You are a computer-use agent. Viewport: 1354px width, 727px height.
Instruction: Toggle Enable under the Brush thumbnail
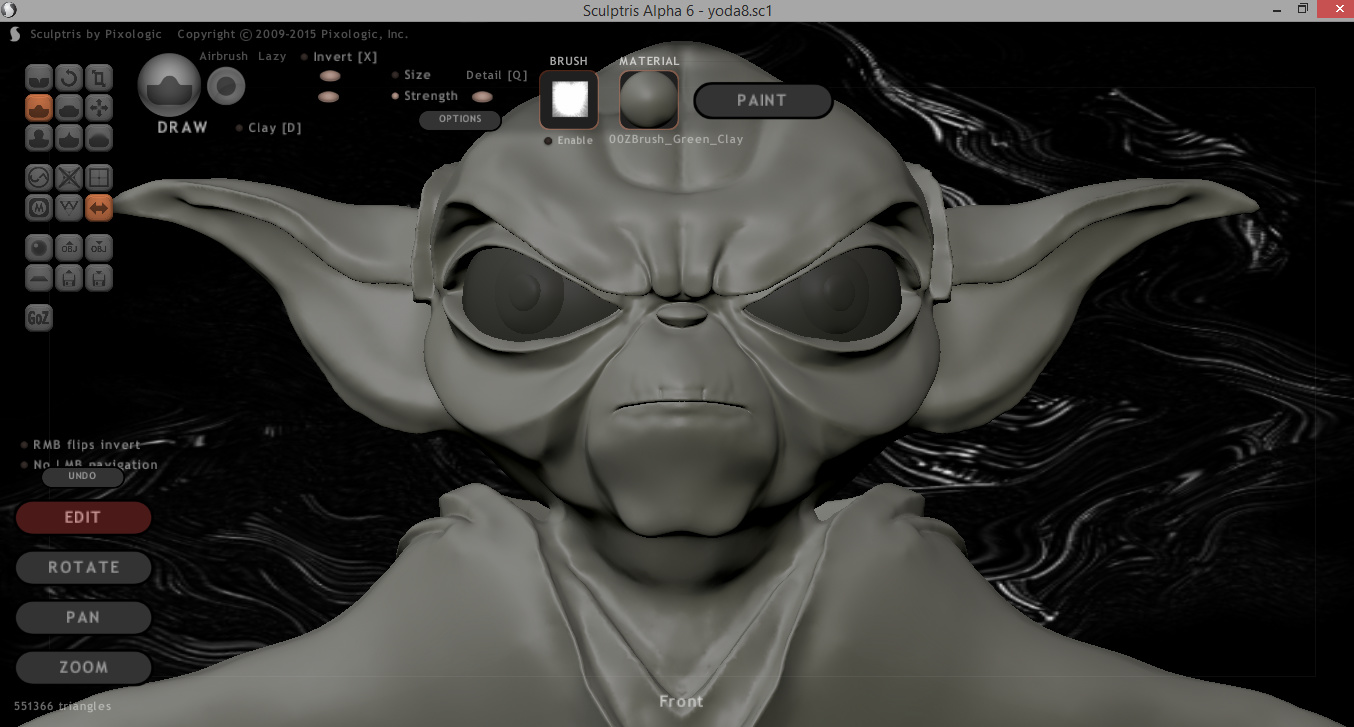pos(568,141)
